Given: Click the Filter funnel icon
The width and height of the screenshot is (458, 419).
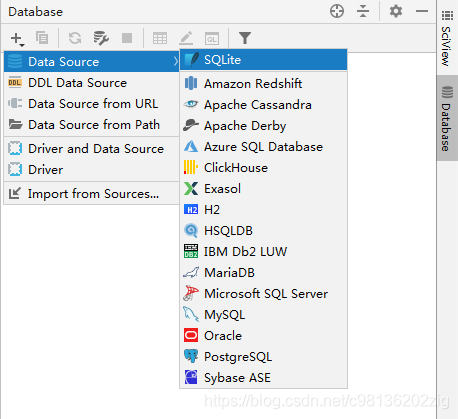Looking at the screenshot, I should pyautogui.click(x=245, y=38).
